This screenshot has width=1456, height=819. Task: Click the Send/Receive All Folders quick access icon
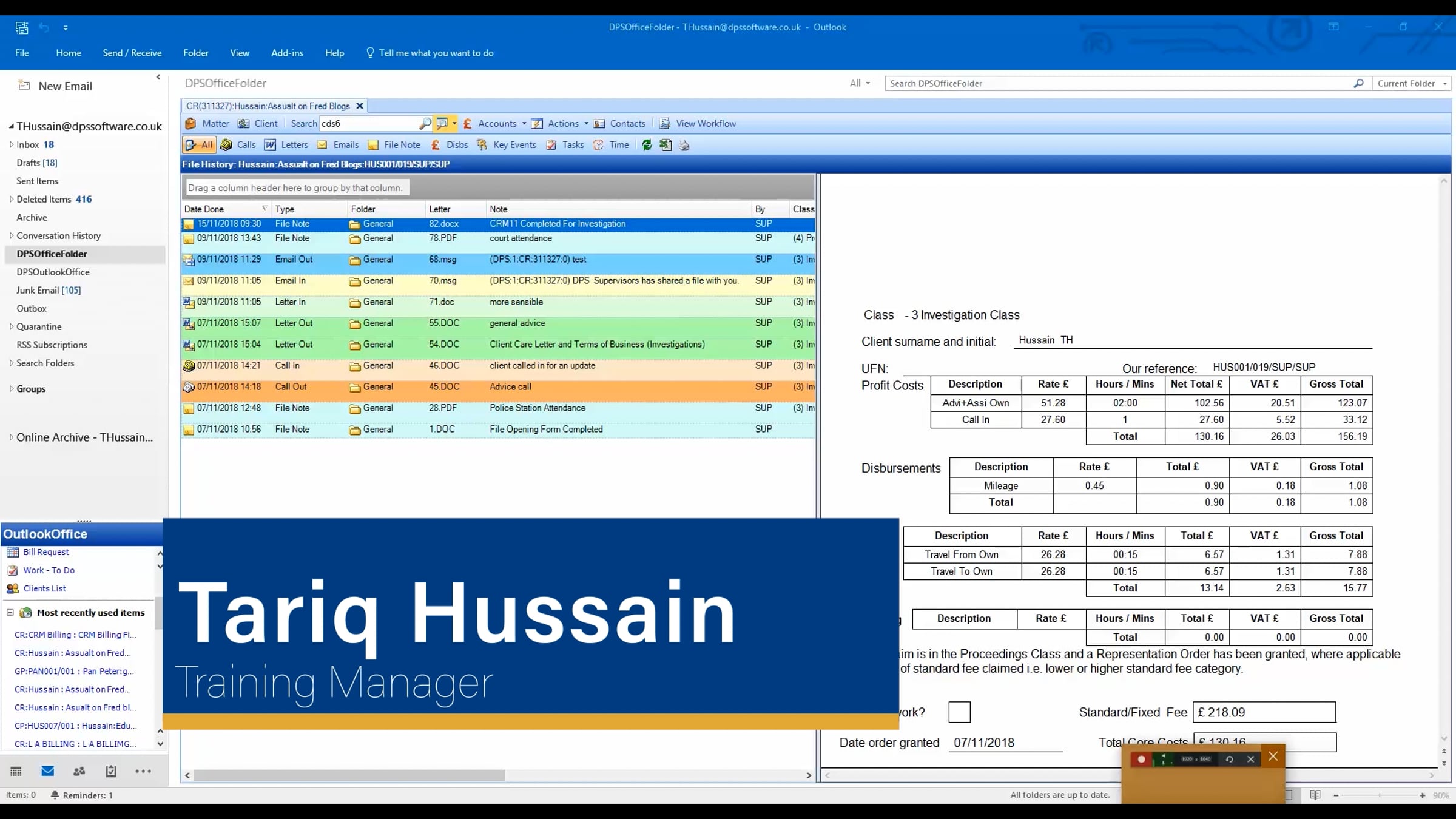(22, 27)
